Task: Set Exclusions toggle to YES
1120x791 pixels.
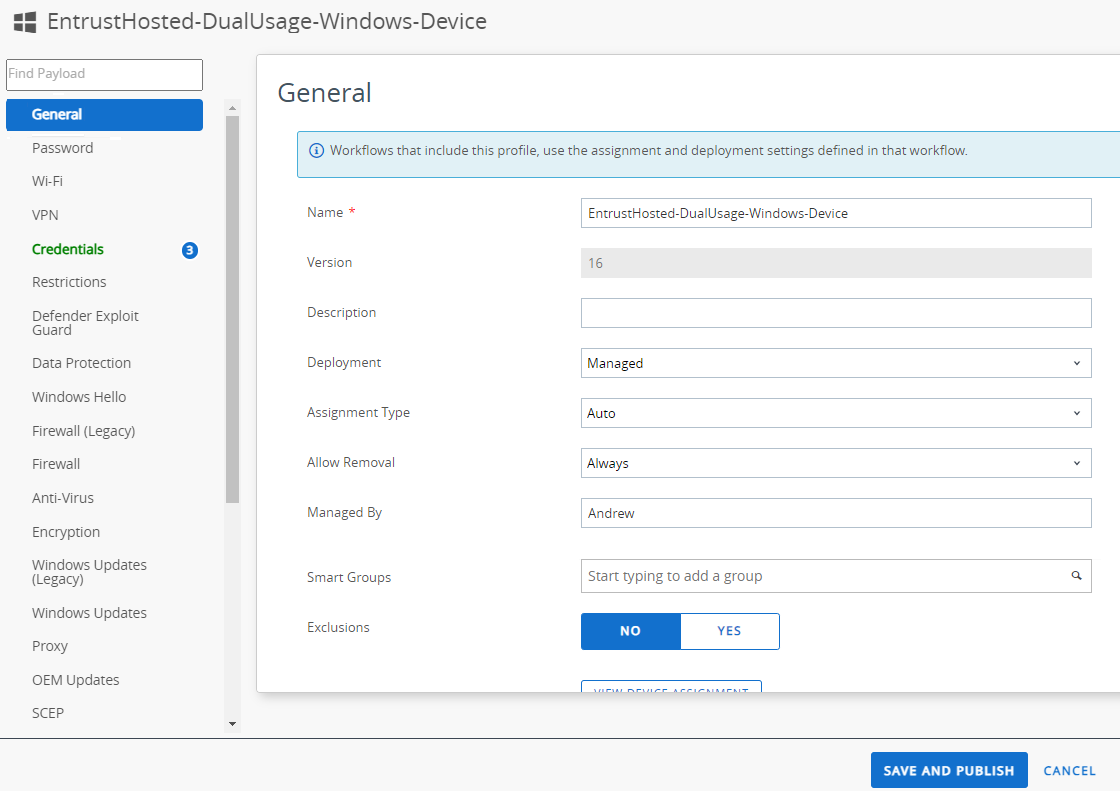Action: [729, 631]
